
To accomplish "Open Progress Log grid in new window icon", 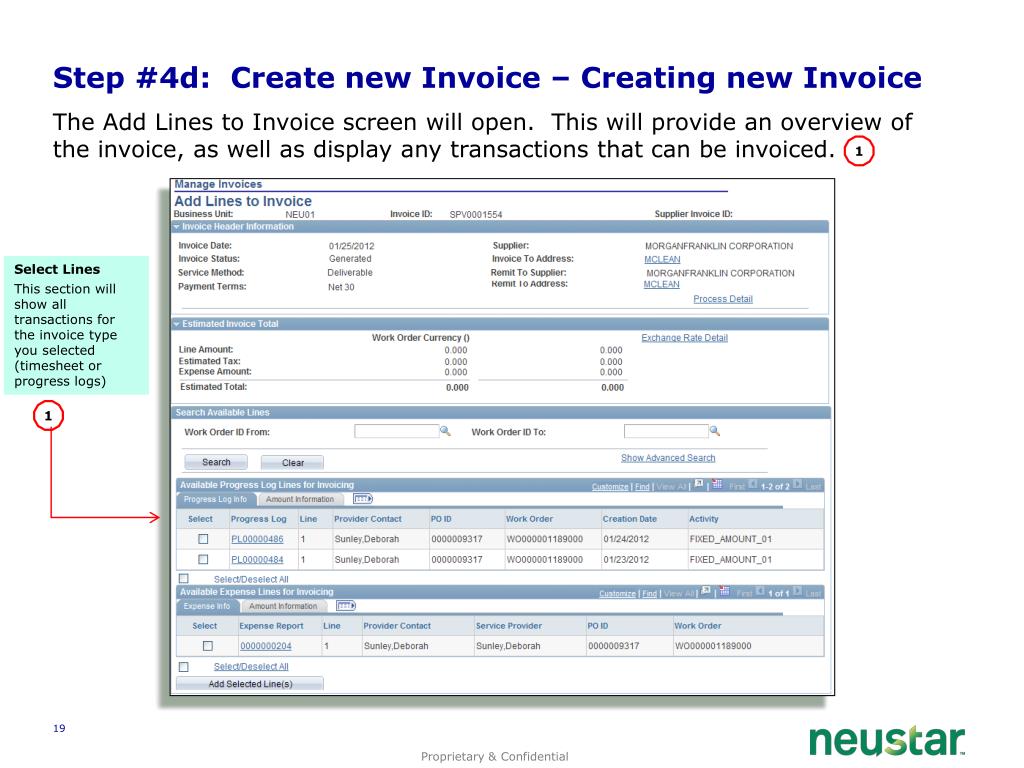I will tap(699, 484).
